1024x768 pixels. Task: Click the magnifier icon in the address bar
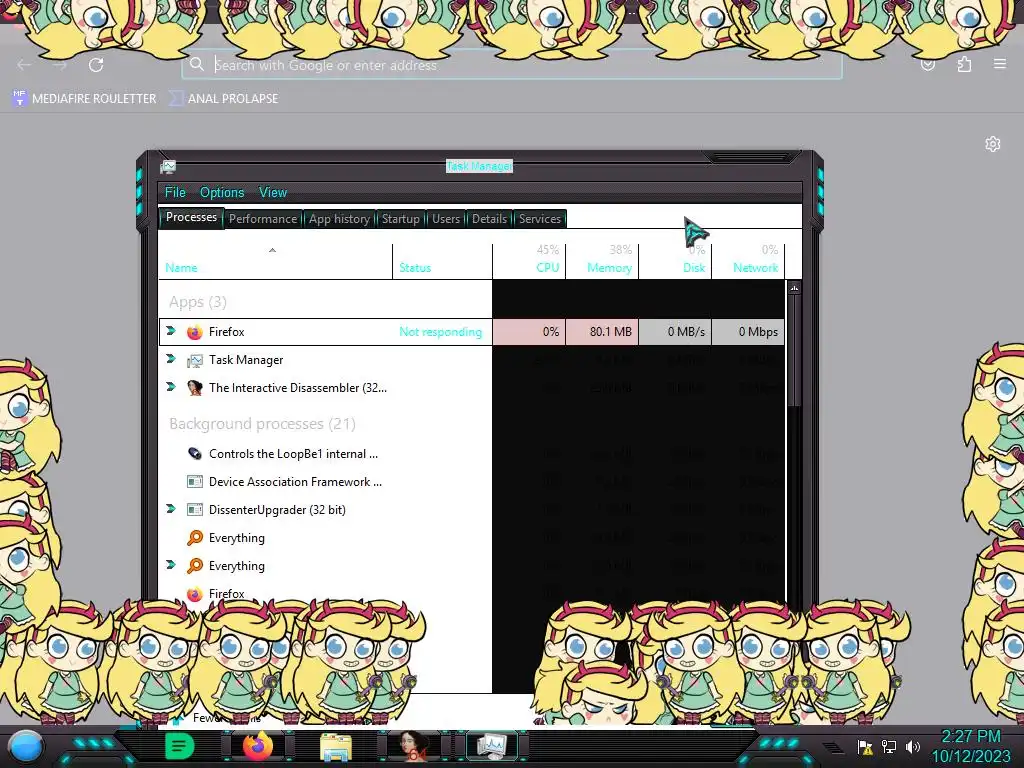click(x=197, y=64)
